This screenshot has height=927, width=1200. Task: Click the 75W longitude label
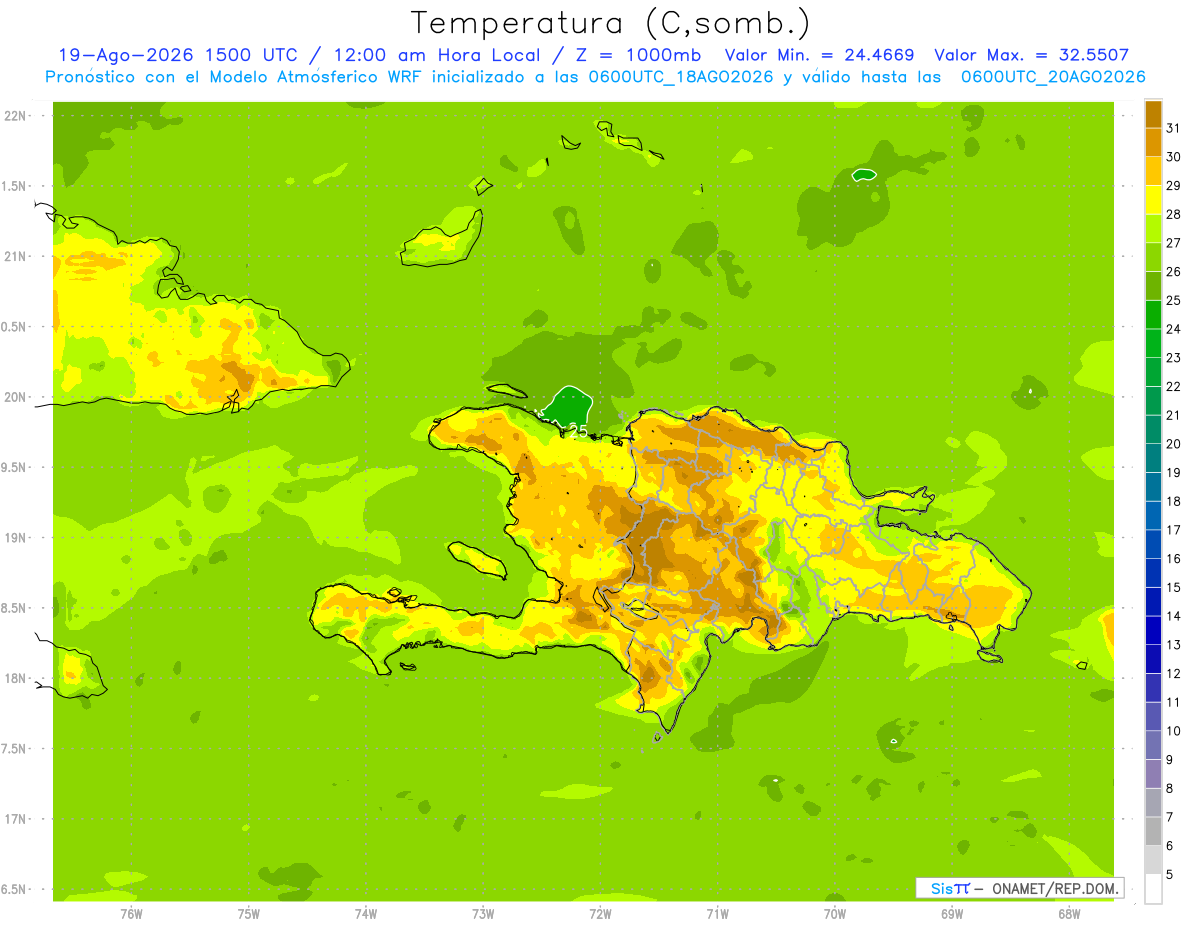coord(249,914)
